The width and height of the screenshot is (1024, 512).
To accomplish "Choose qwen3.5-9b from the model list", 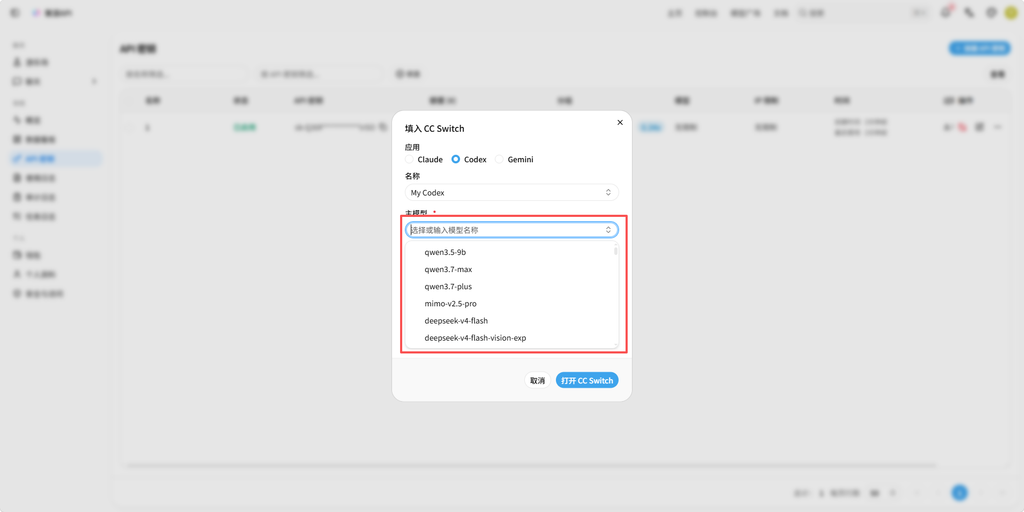I will (x=509, y=252).
